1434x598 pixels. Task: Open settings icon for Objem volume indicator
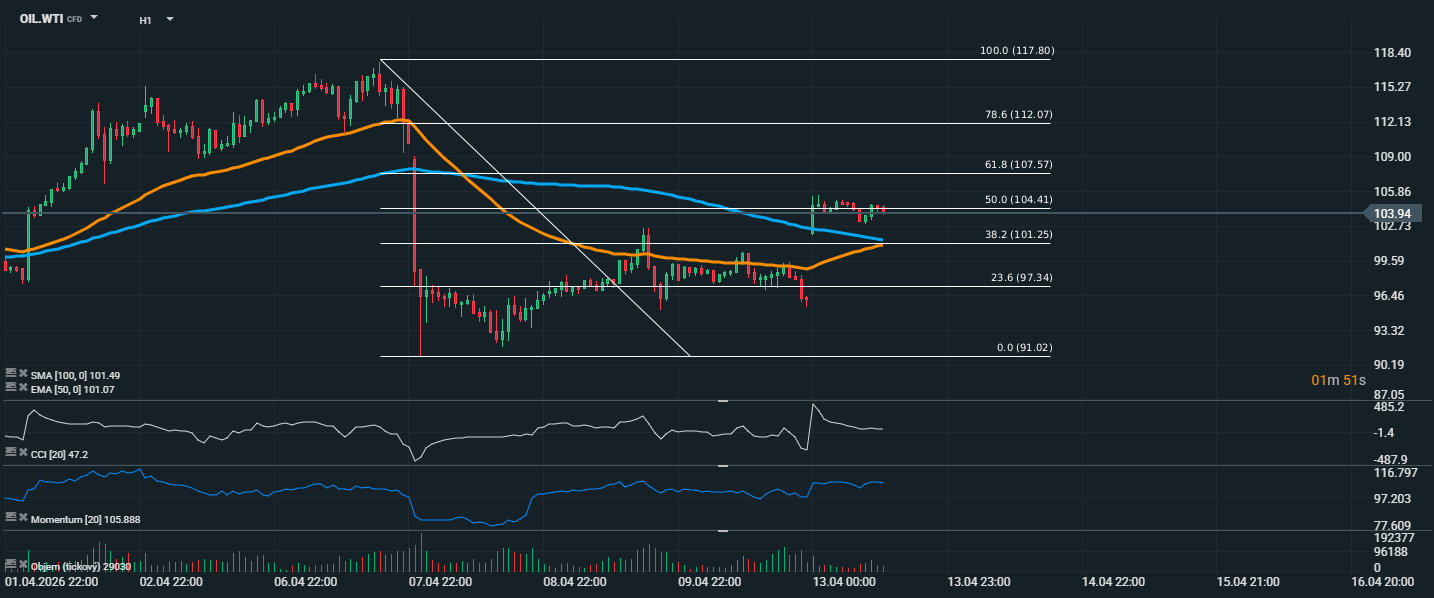[11, 566]
